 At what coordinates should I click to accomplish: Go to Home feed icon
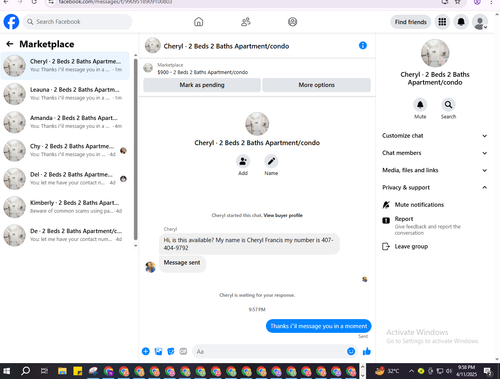(x=199, y=22)
